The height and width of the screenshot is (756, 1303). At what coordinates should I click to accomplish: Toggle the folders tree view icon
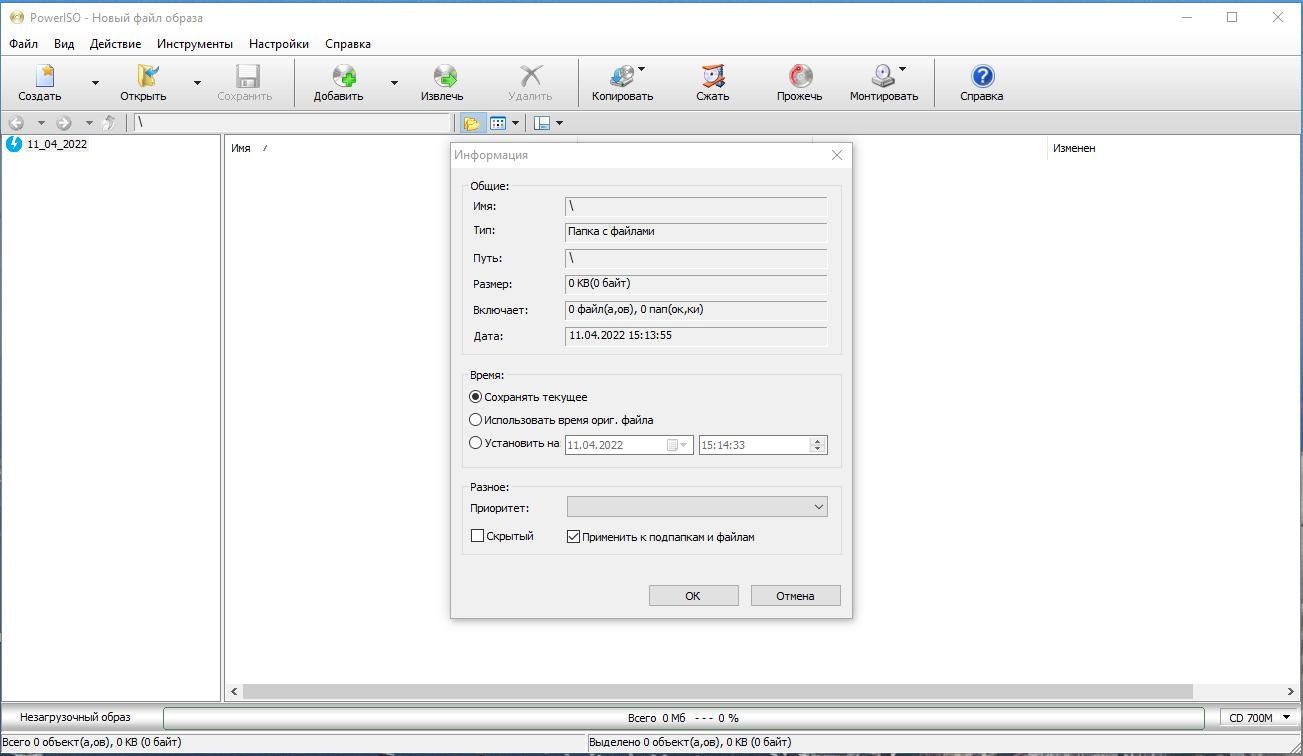[x=471, y=123]
